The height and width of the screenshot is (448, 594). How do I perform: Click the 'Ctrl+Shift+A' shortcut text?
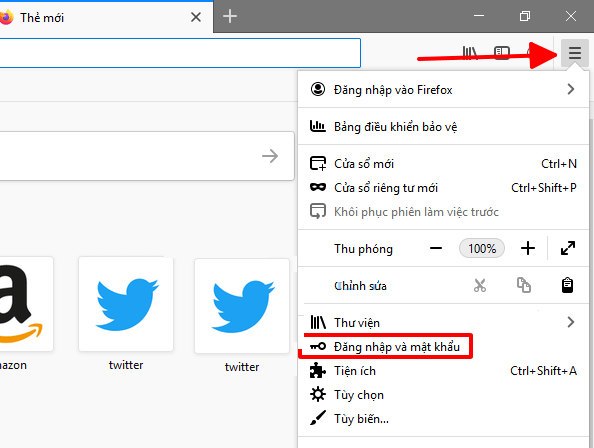(x=543, y=371)
